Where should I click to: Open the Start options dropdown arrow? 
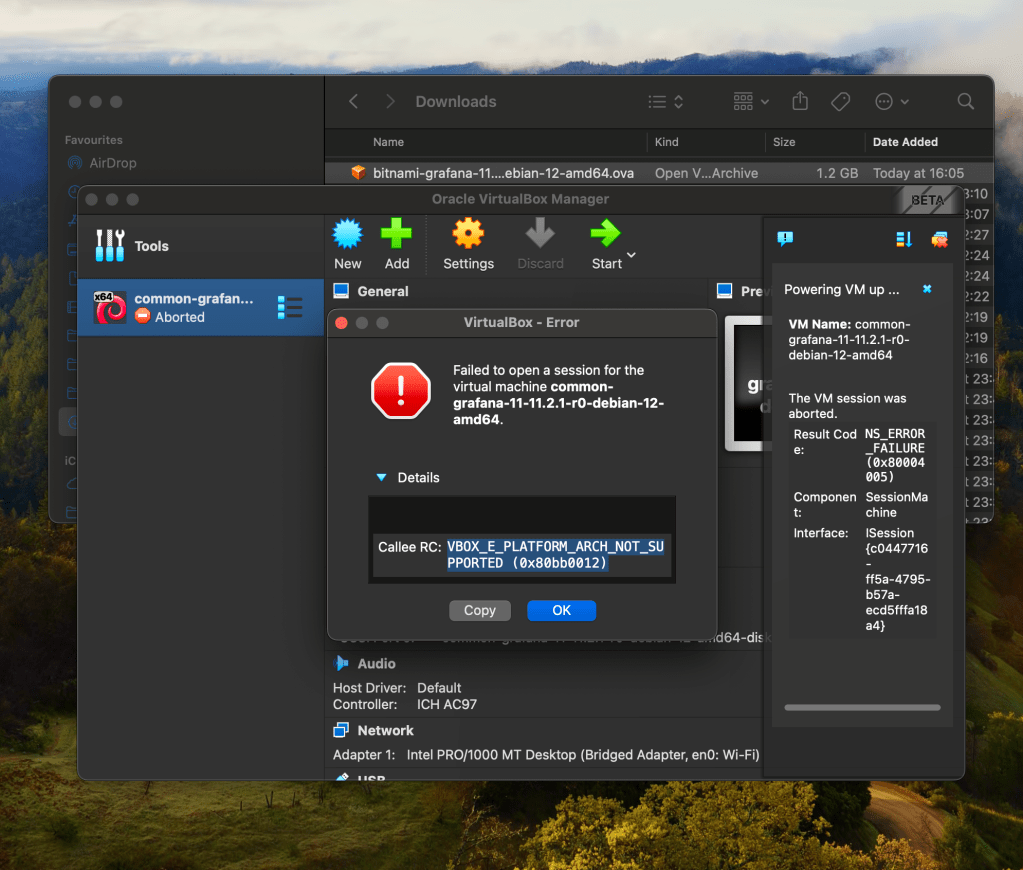tap(632, 255)
